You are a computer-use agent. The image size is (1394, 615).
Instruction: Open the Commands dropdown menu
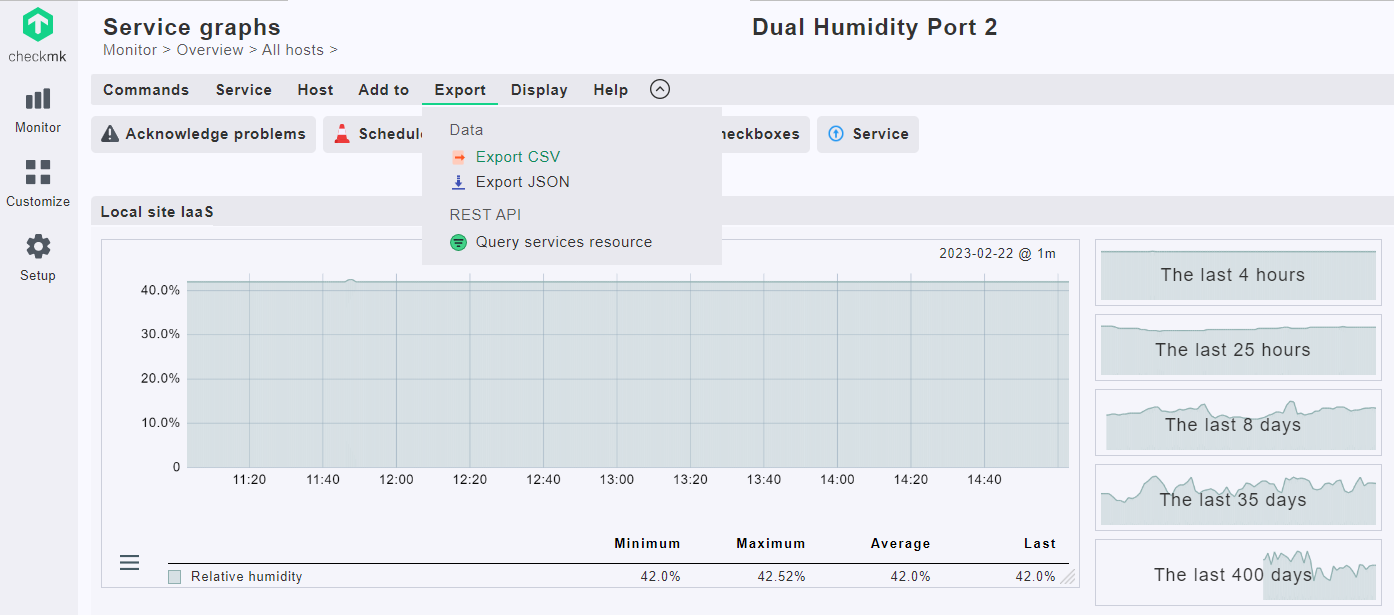click(x=146, y=90)
